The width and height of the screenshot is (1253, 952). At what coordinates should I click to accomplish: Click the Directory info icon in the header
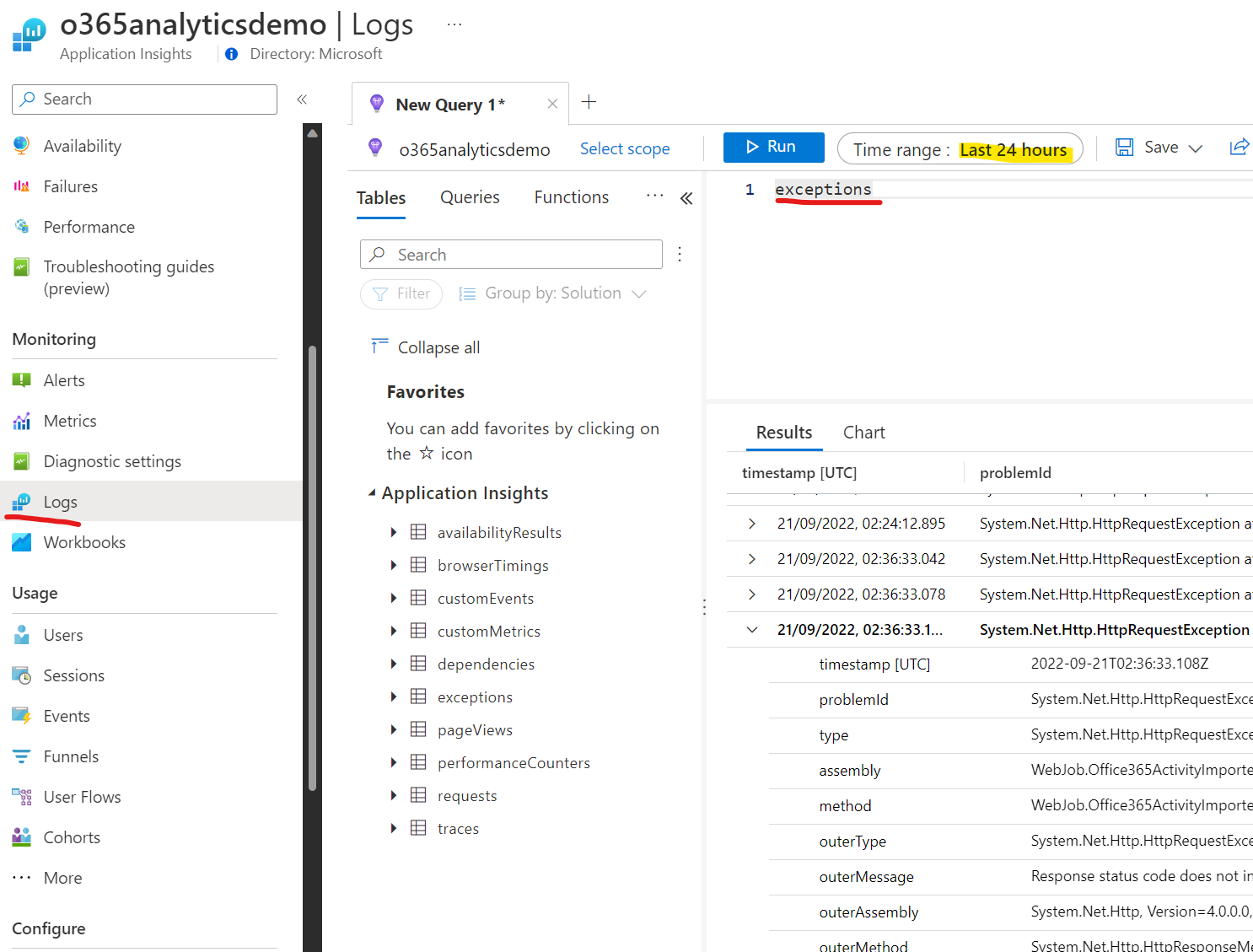click(232, 54)
